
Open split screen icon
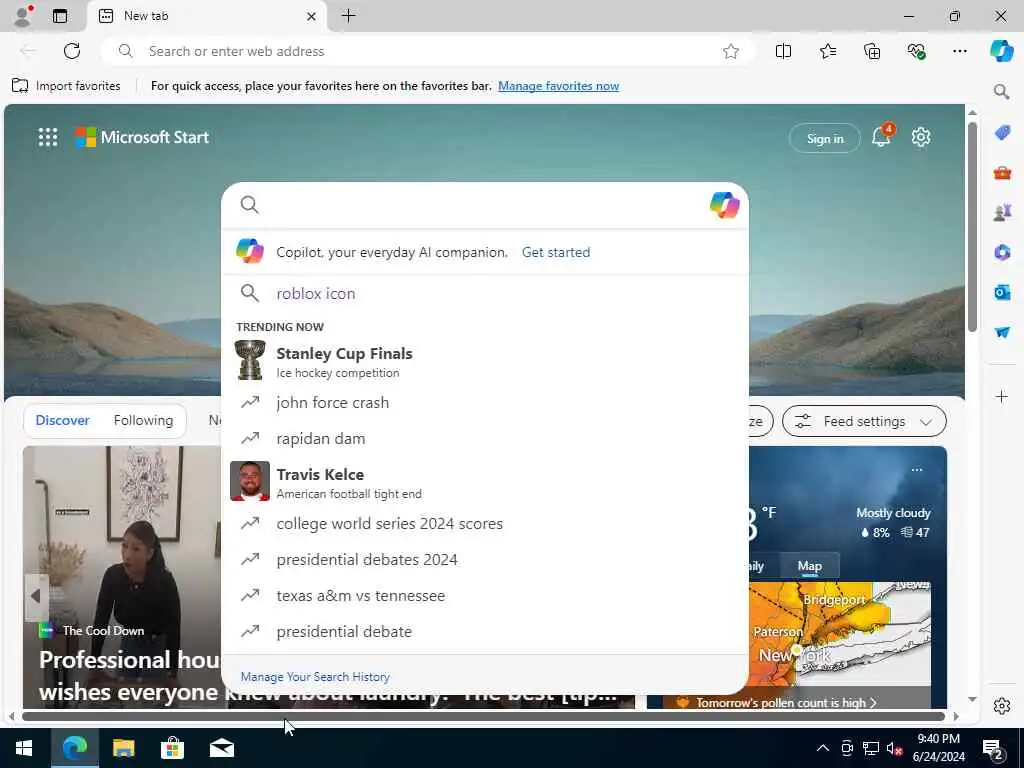coord(783,51)
